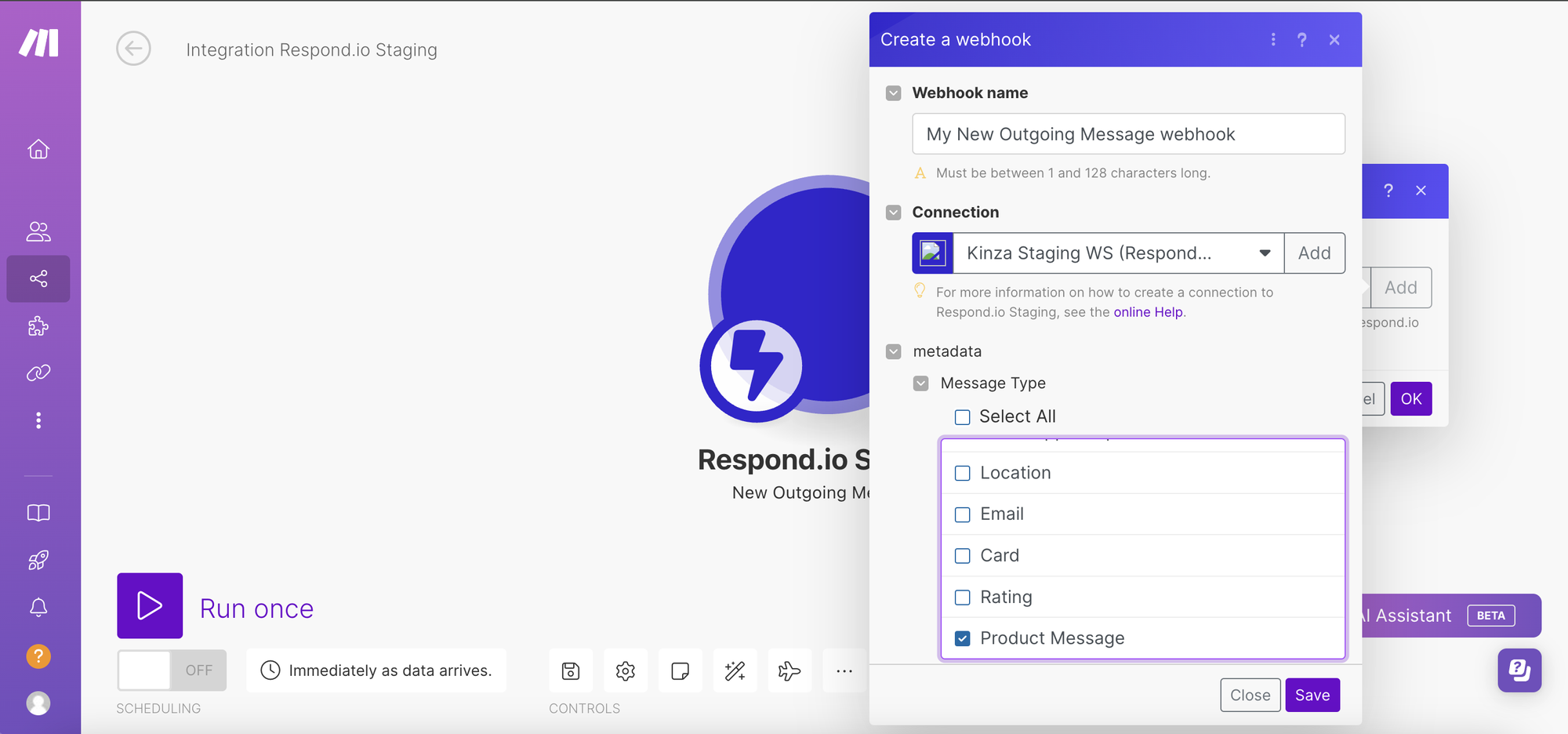Collapse the Message Type section

coord(921,383)
